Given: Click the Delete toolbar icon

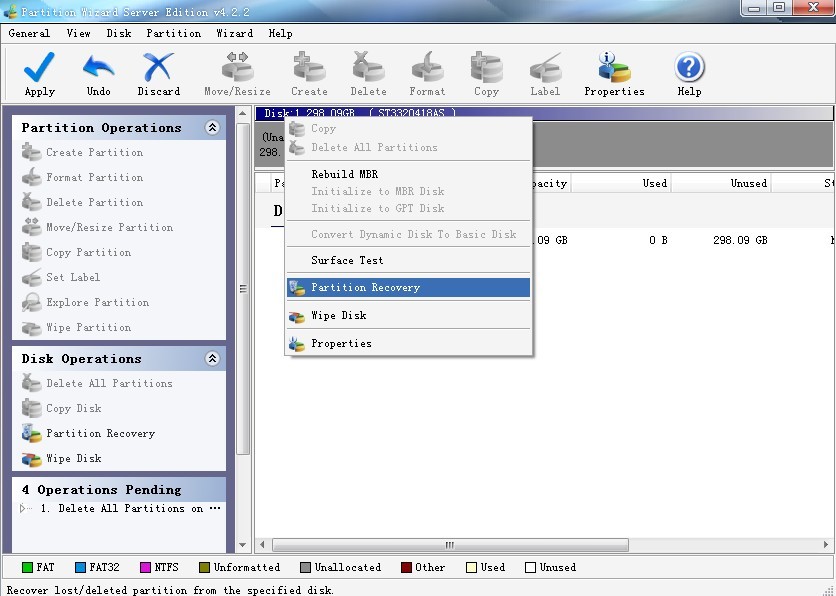Looking at the screenshot, I should (368, 67).
